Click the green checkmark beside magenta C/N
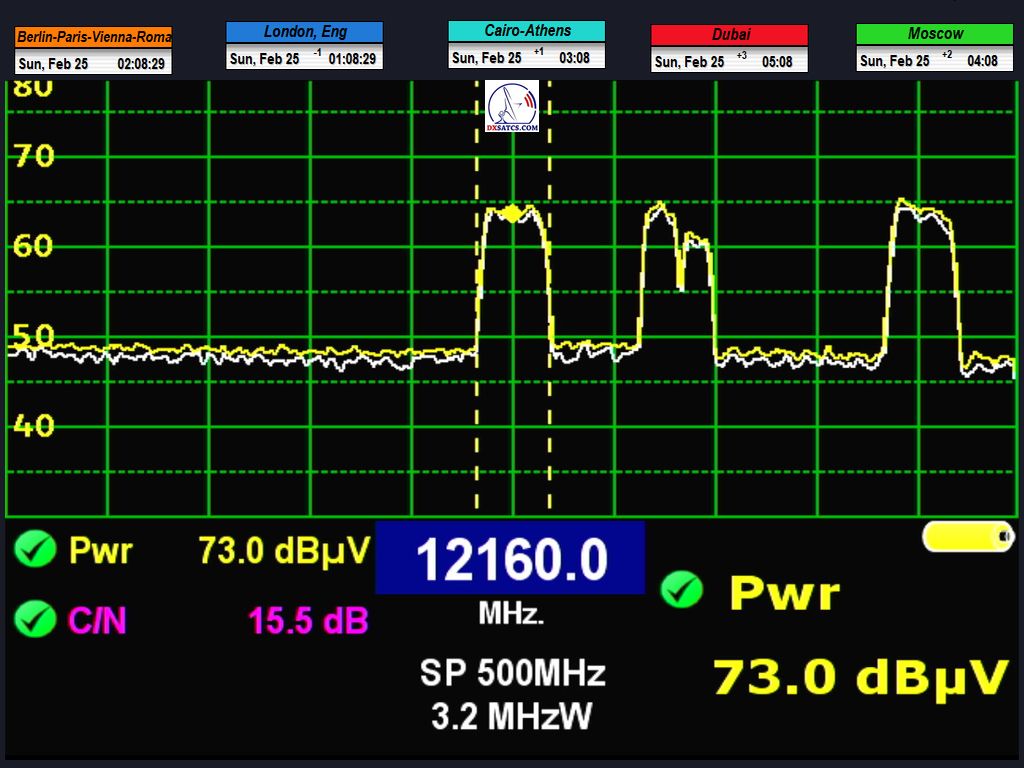This screenshot has height=768, width=1024. (x=35, y=621)
